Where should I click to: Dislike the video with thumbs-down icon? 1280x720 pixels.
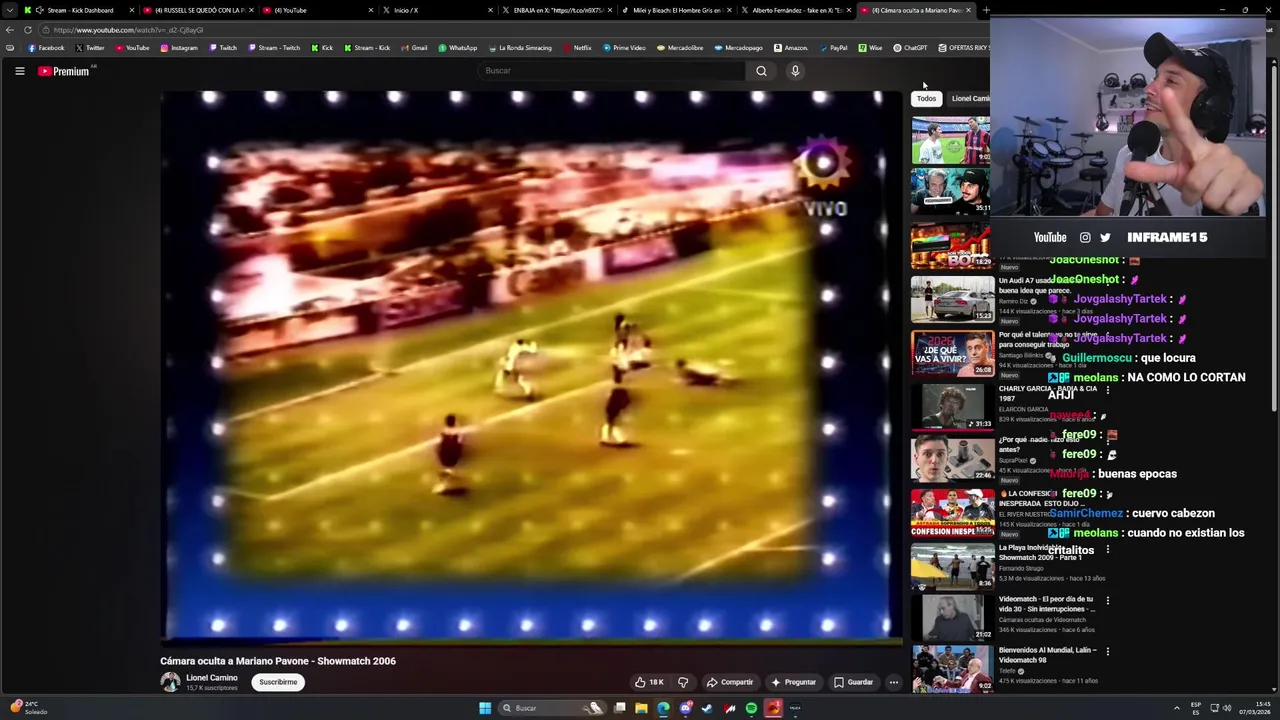pyautogui.click(x=683, y=682)
